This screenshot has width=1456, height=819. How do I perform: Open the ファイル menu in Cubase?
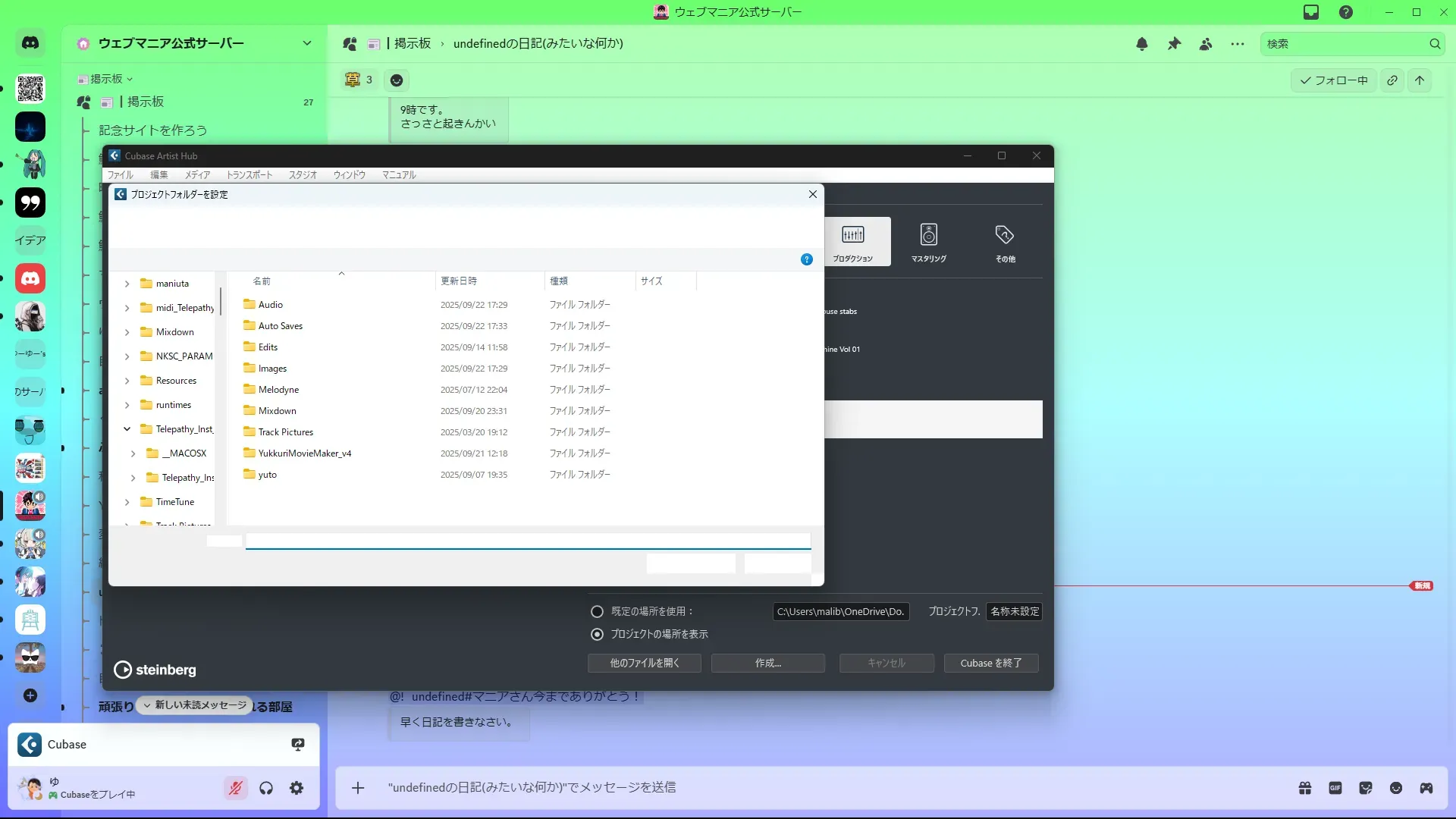(x=120, y=175)
